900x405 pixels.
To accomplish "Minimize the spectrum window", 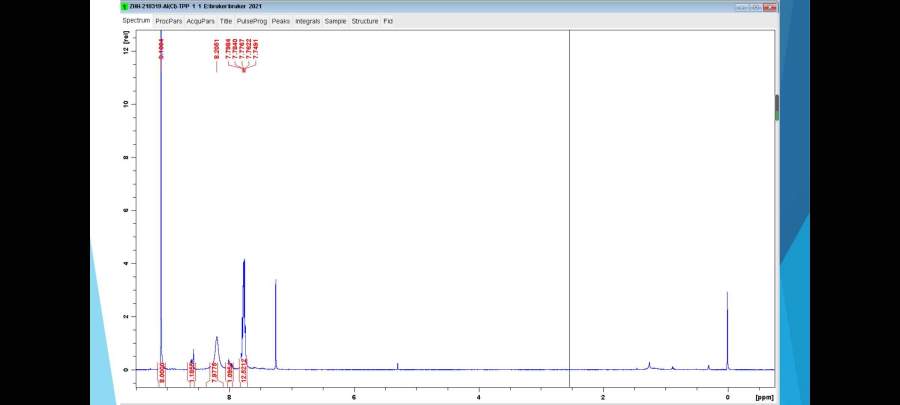I will tap(741, 7).
